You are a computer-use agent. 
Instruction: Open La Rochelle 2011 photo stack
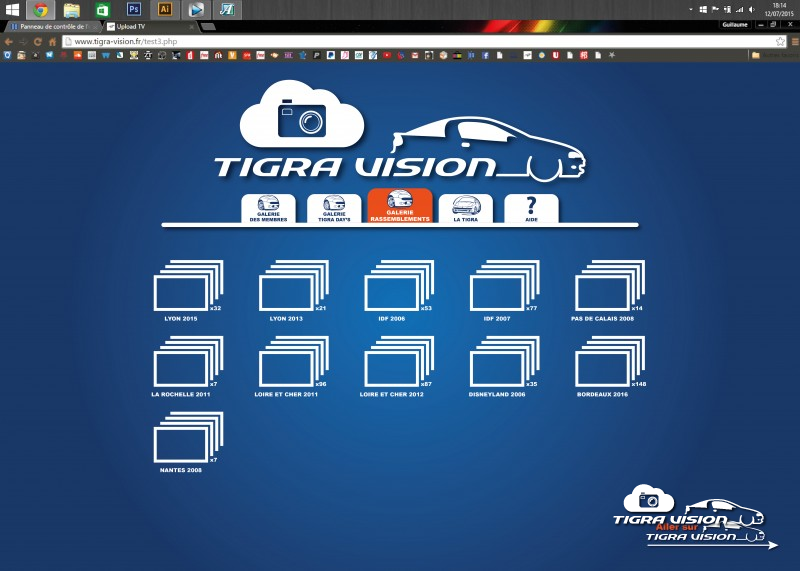point(186,363)
